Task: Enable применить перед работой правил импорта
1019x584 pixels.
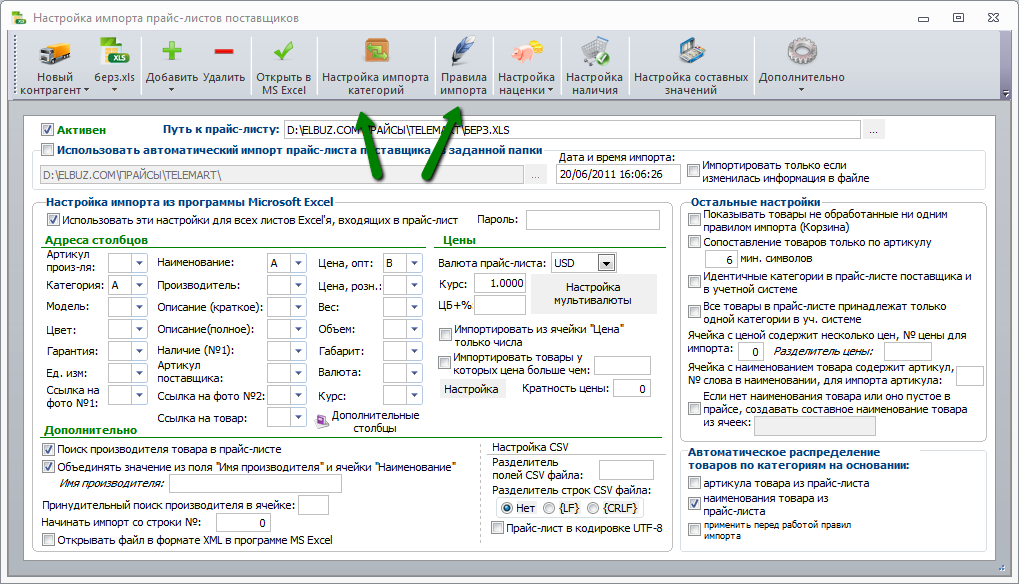Action: click(x=694, y=529)
